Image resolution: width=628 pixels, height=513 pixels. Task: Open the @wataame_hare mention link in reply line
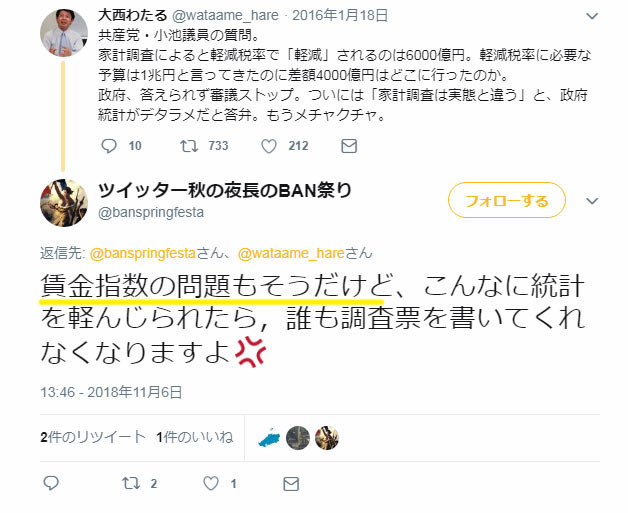pyautogui.click(x=291, y=253)
